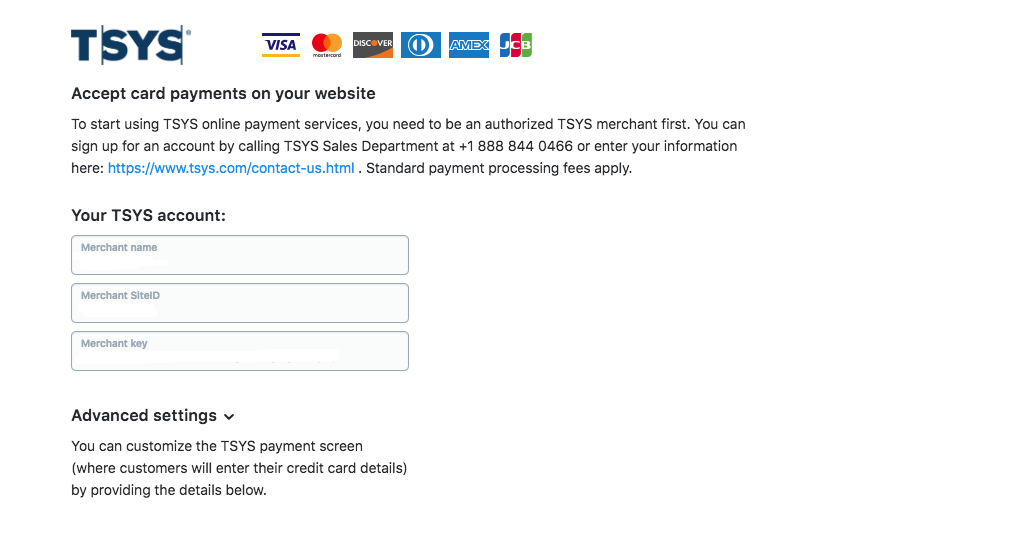Click the 'Your TSYS account:' heading
1024x538 pixels.
pos(148,215)
